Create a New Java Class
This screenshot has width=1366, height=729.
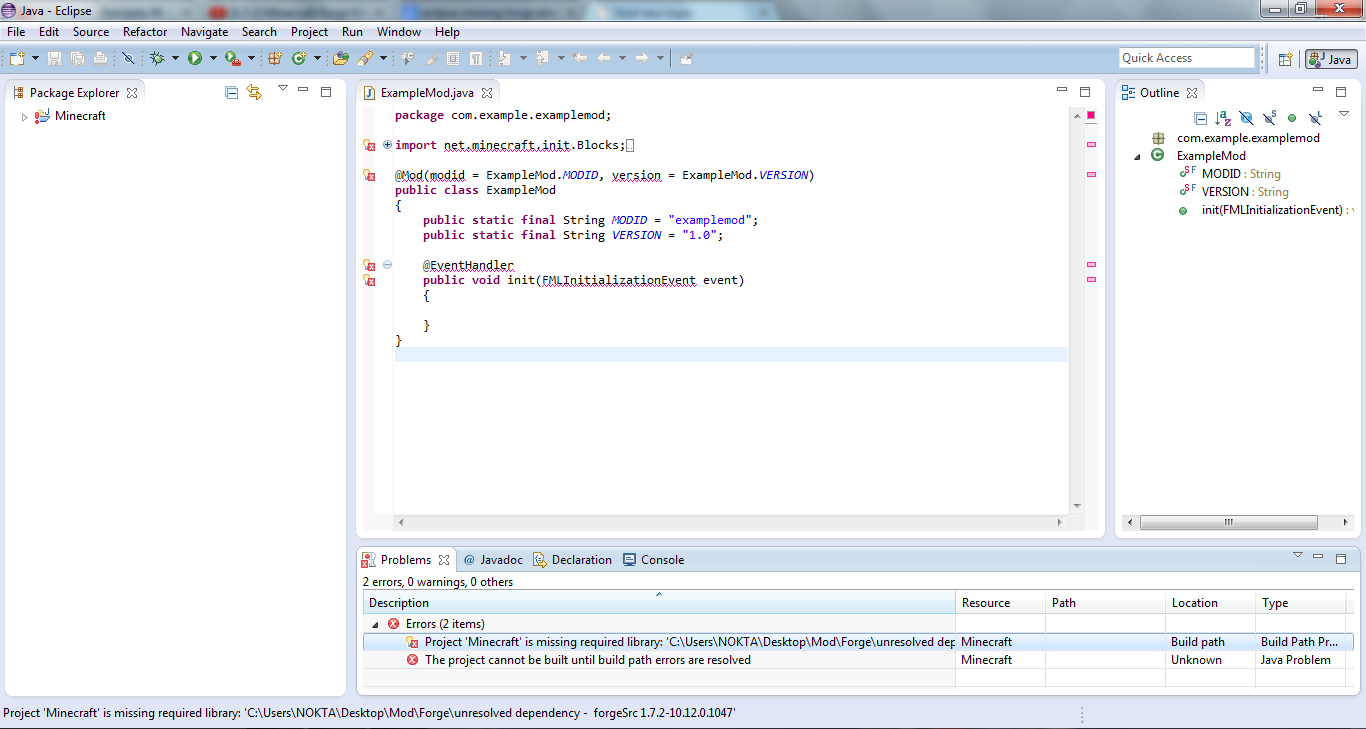click(x=298, y=58)
